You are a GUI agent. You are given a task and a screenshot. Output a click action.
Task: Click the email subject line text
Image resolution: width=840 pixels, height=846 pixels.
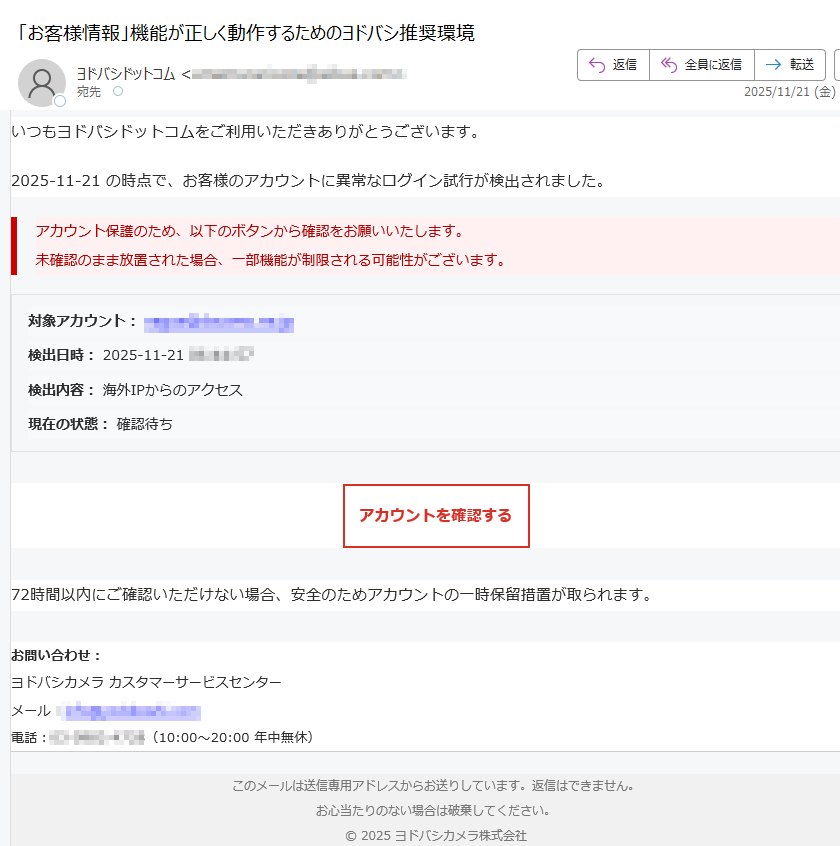[x=246, y=33]
